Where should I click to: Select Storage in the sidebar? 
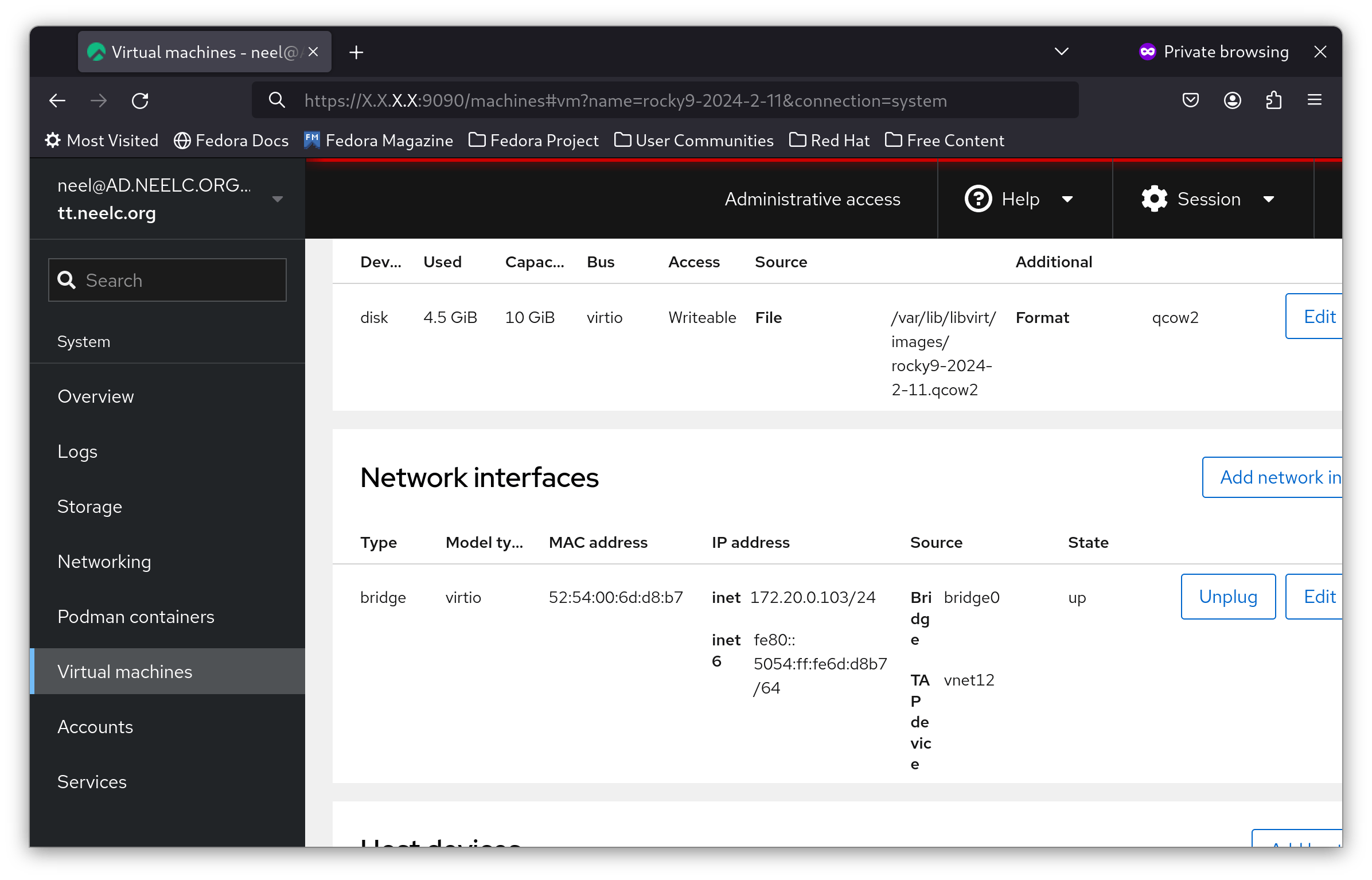click(x=89, y=507)
